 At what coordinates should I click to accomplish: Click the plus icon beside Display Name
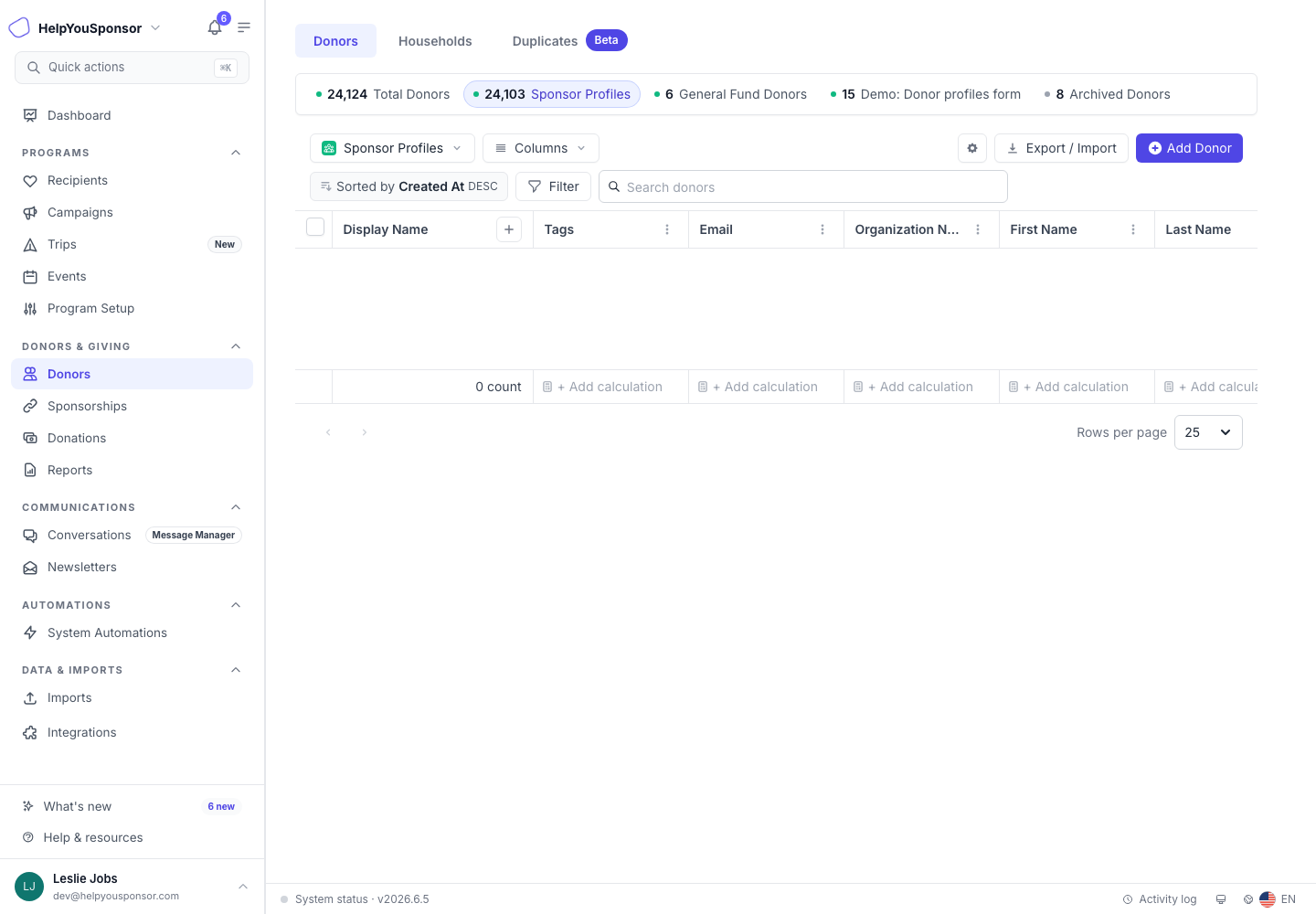click(x=509, y=229)
